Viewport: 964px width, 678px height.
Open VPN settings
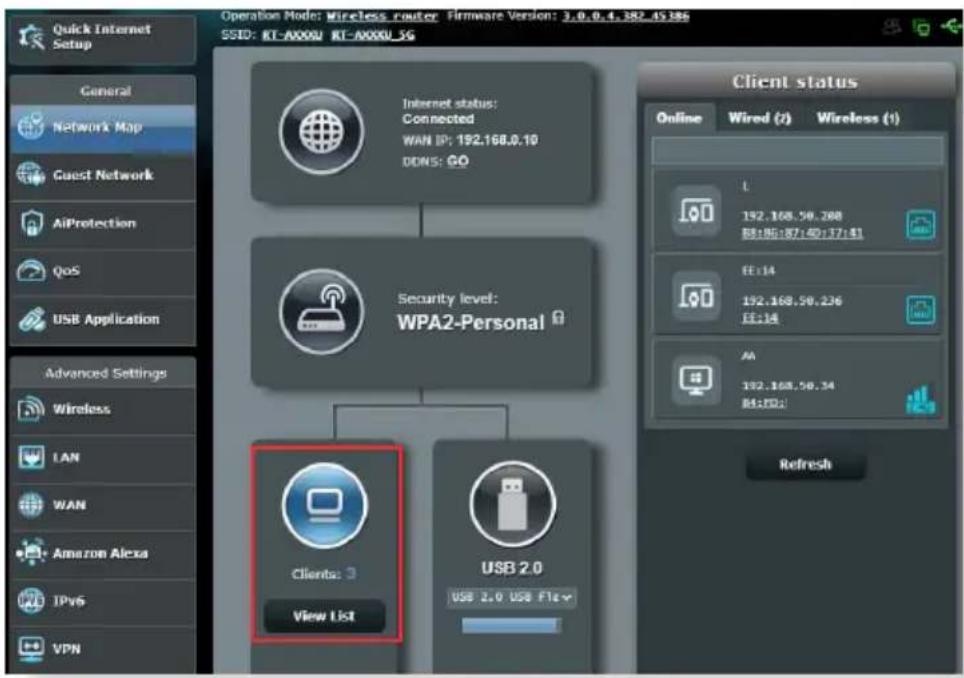(103, 650)
